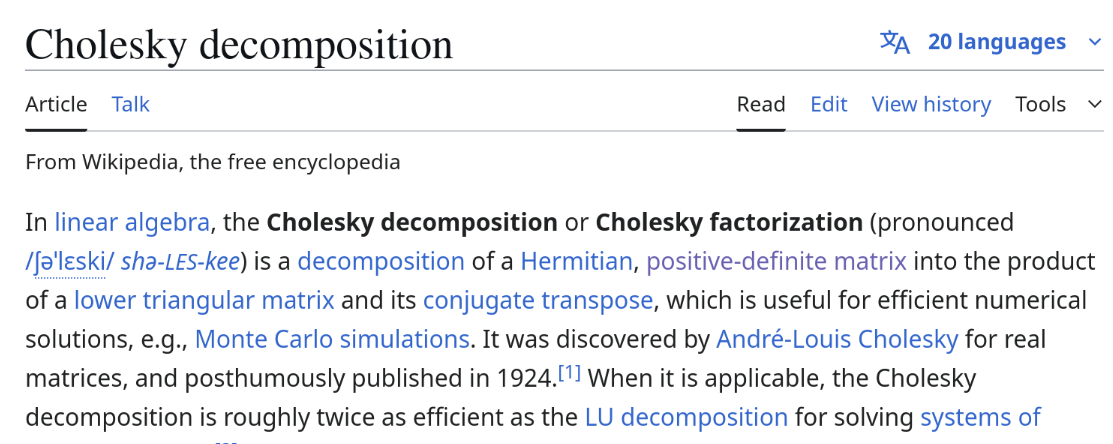Open the 20 languages dropdown
This screenshot has width=1113, height=444.
[996, 42]
